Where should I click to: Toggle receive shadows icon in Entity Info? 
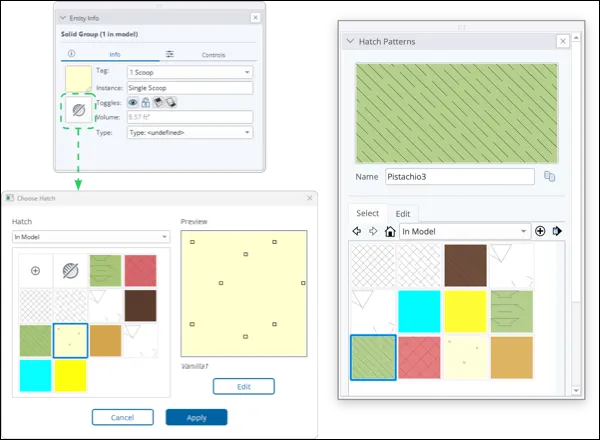[x=158, y=103]
